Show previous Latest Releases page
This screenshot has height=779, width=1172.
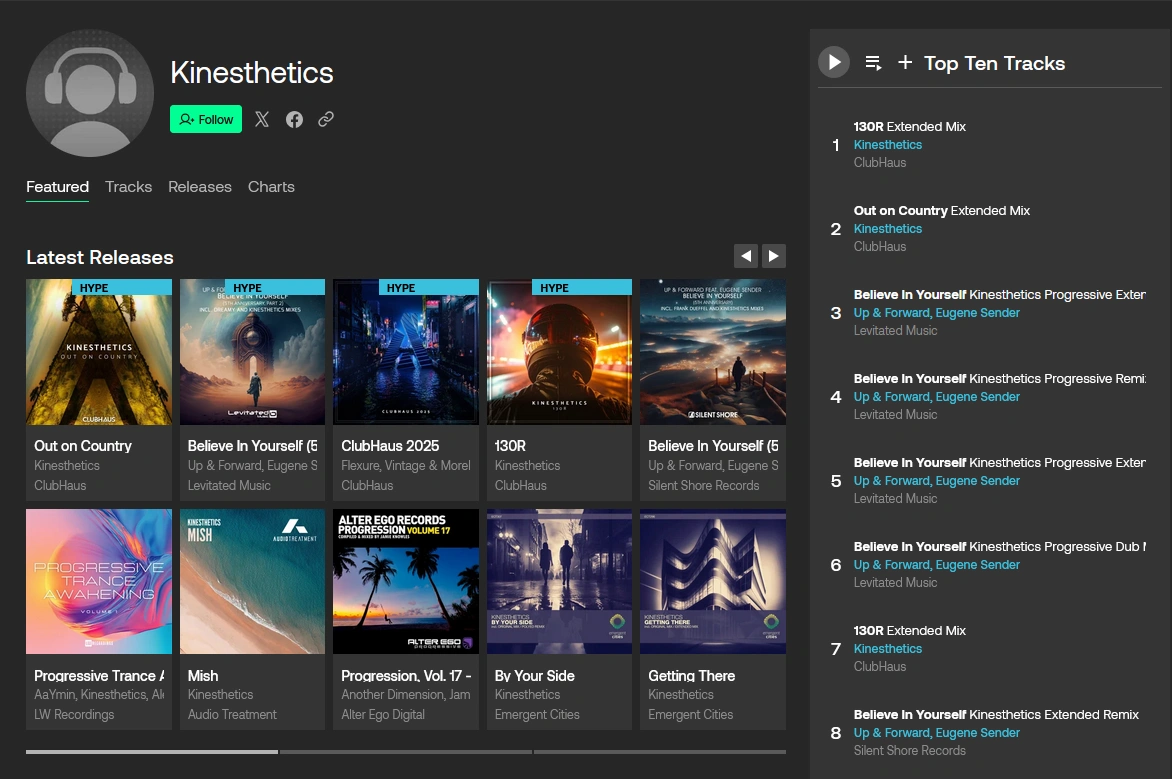pos(746,256)
